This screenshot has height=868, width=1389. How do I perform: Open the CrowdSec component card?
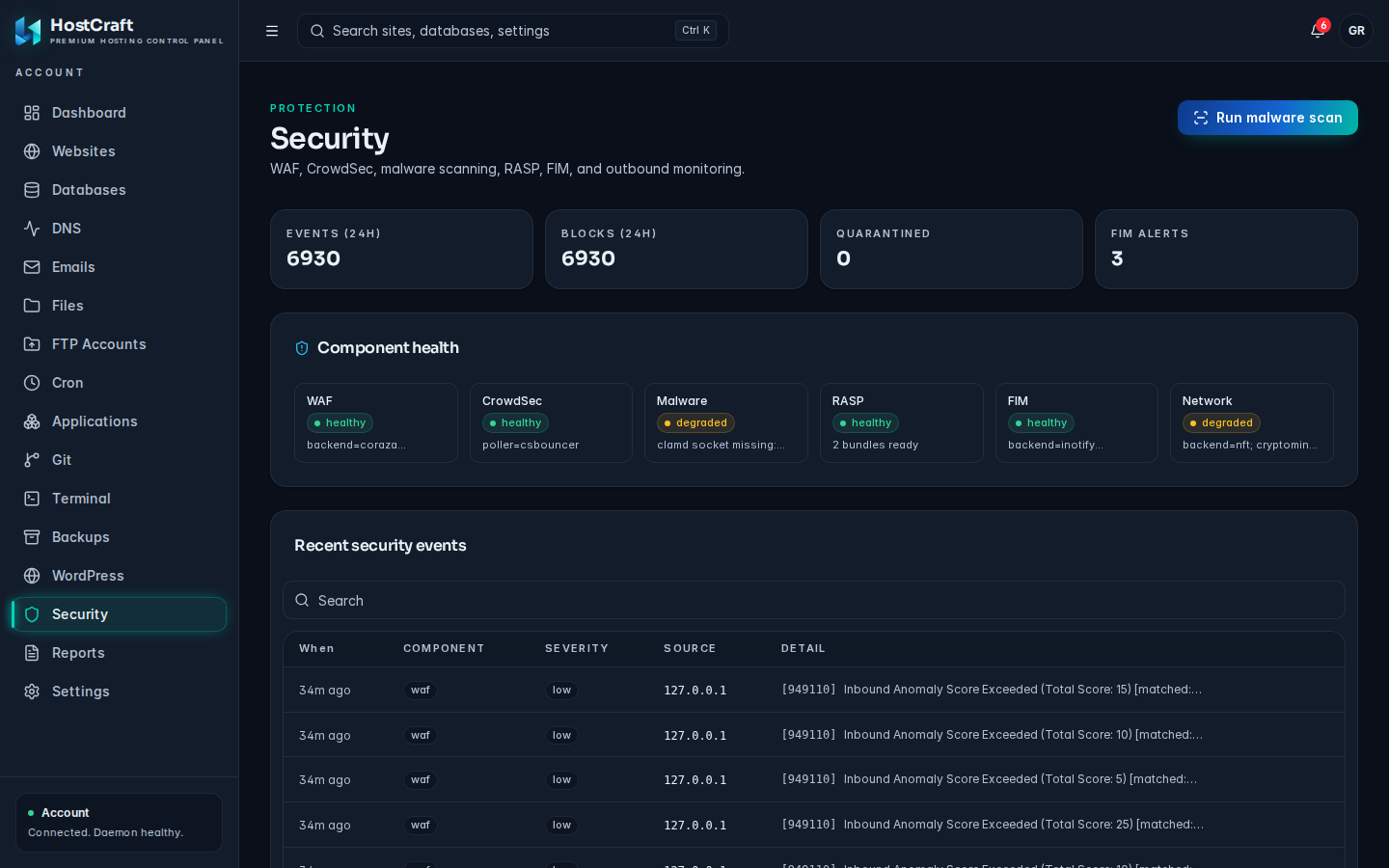(551, 422)
